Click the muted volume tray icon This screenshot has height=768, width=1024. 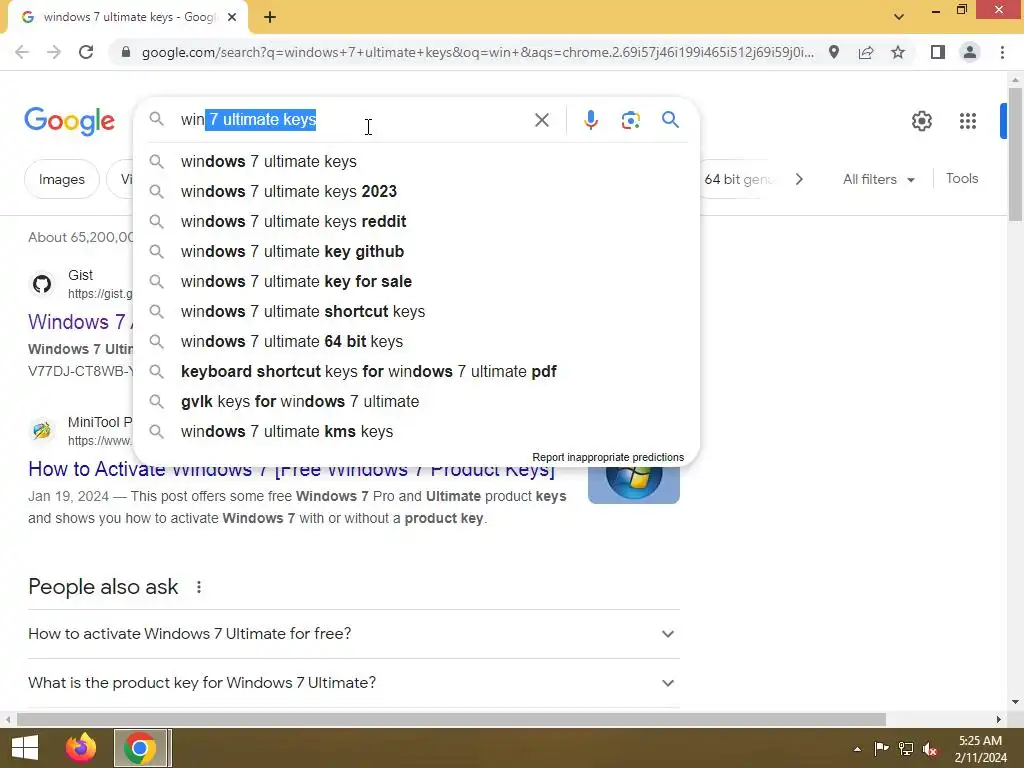[930, 749]
